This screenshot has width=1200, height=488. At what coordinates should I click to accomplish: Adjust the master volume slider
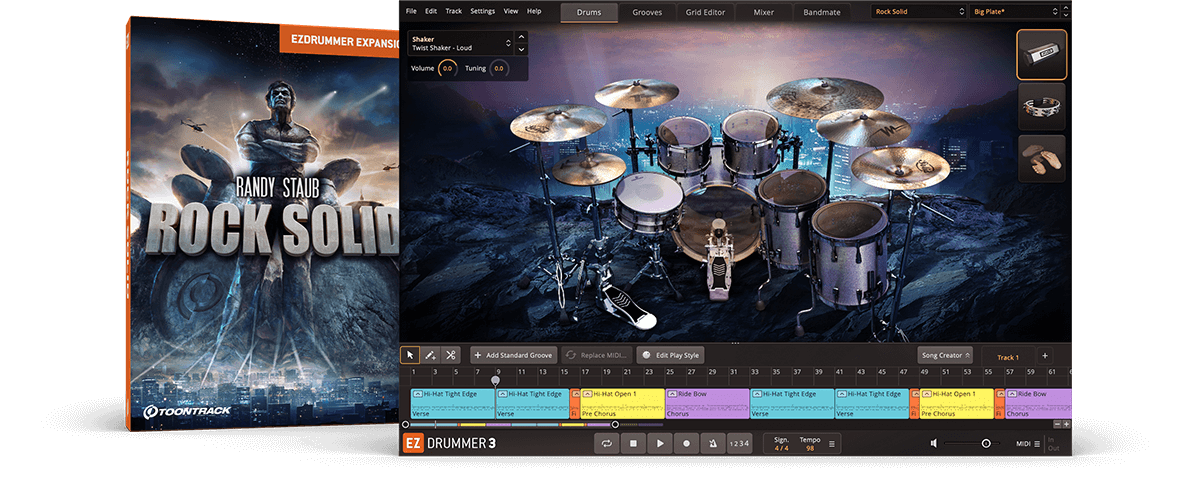(x=986, y=443)
